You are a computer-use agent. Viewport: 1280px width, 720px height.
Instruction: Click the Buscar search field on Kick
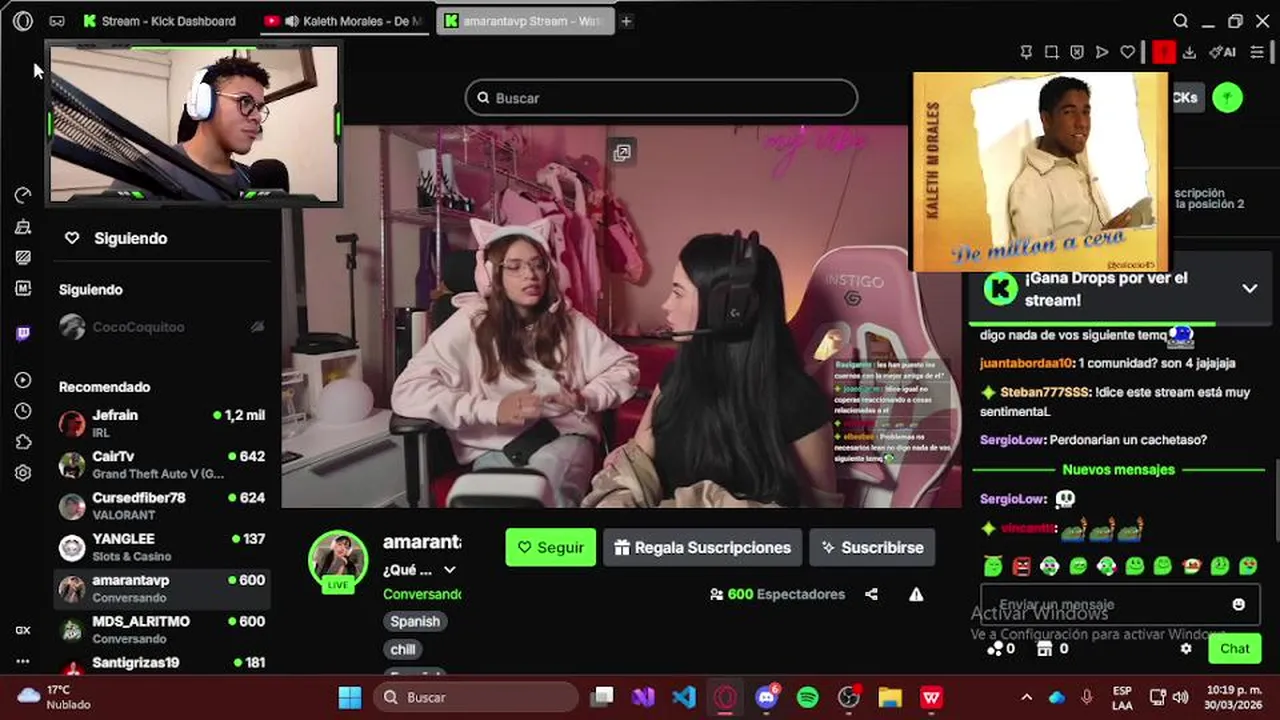pyautogui.click(x=661, y=98)
